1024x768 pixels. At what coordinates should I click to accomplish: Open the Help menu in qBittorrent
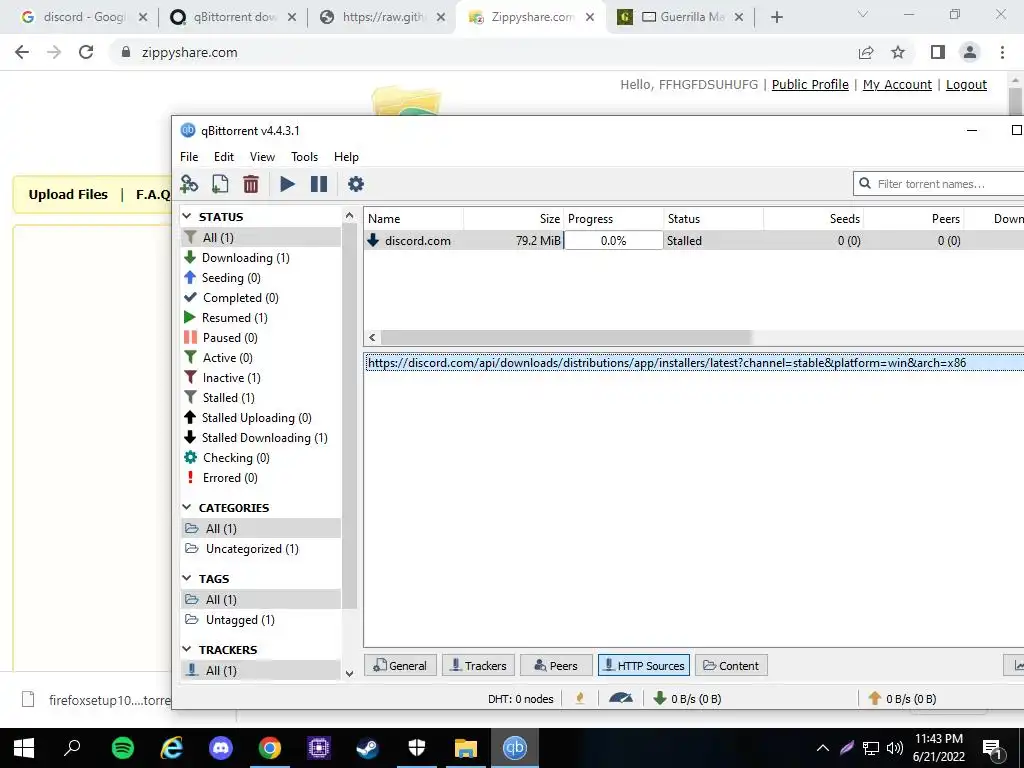click(x=346, y=157)
